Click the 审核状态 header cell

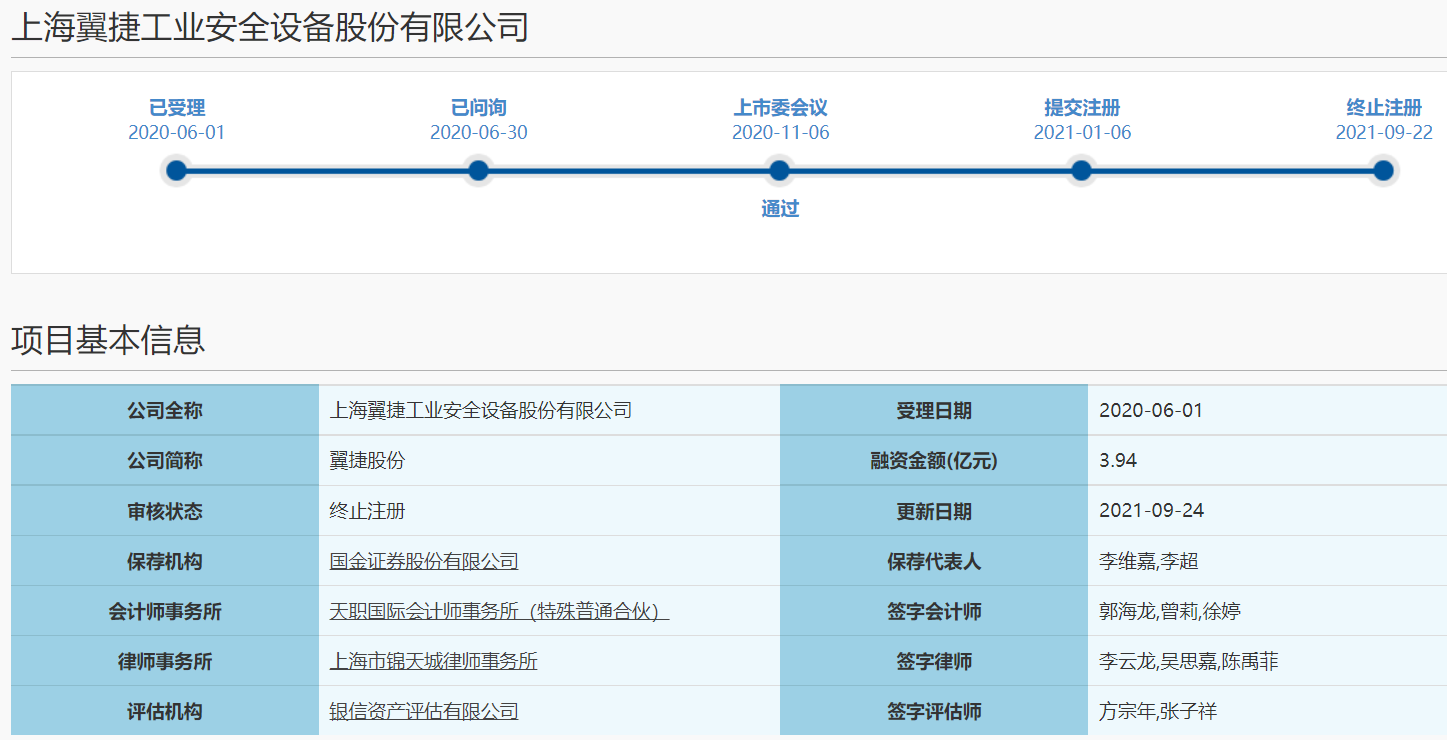[x=165, y=511]
